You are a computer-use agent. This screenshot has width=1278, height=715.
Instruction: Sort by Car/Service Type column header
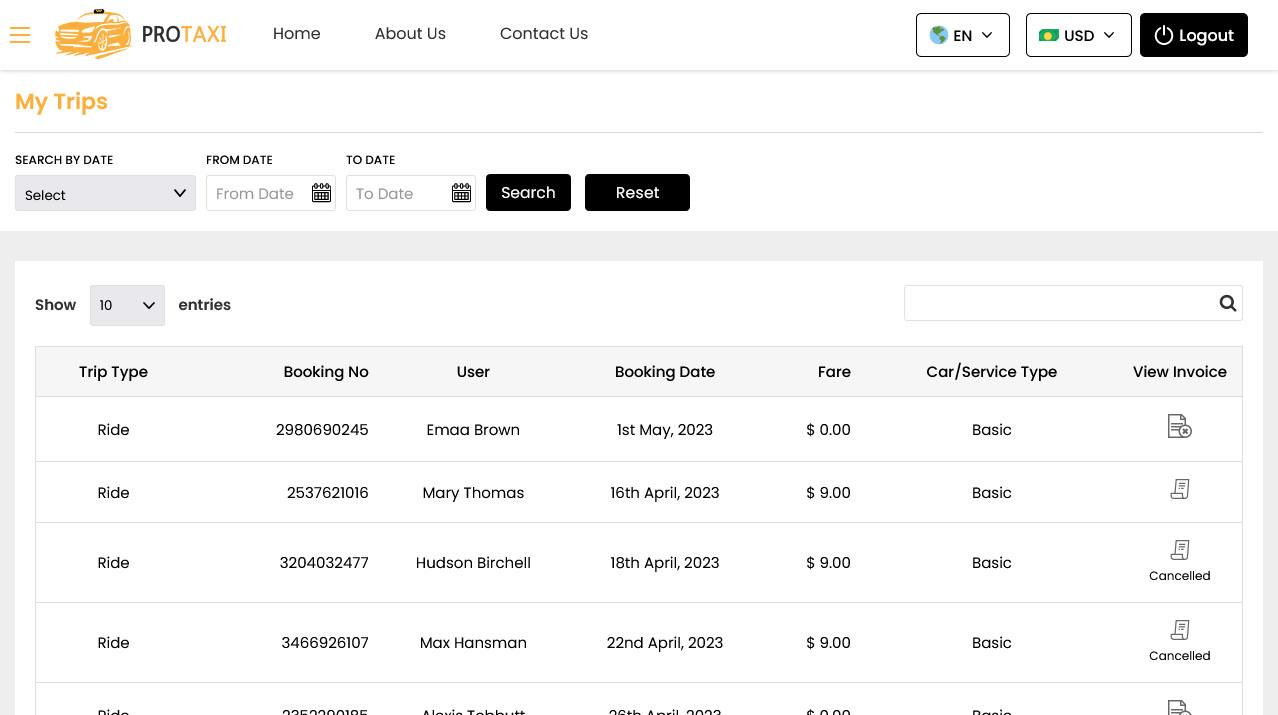992,372
